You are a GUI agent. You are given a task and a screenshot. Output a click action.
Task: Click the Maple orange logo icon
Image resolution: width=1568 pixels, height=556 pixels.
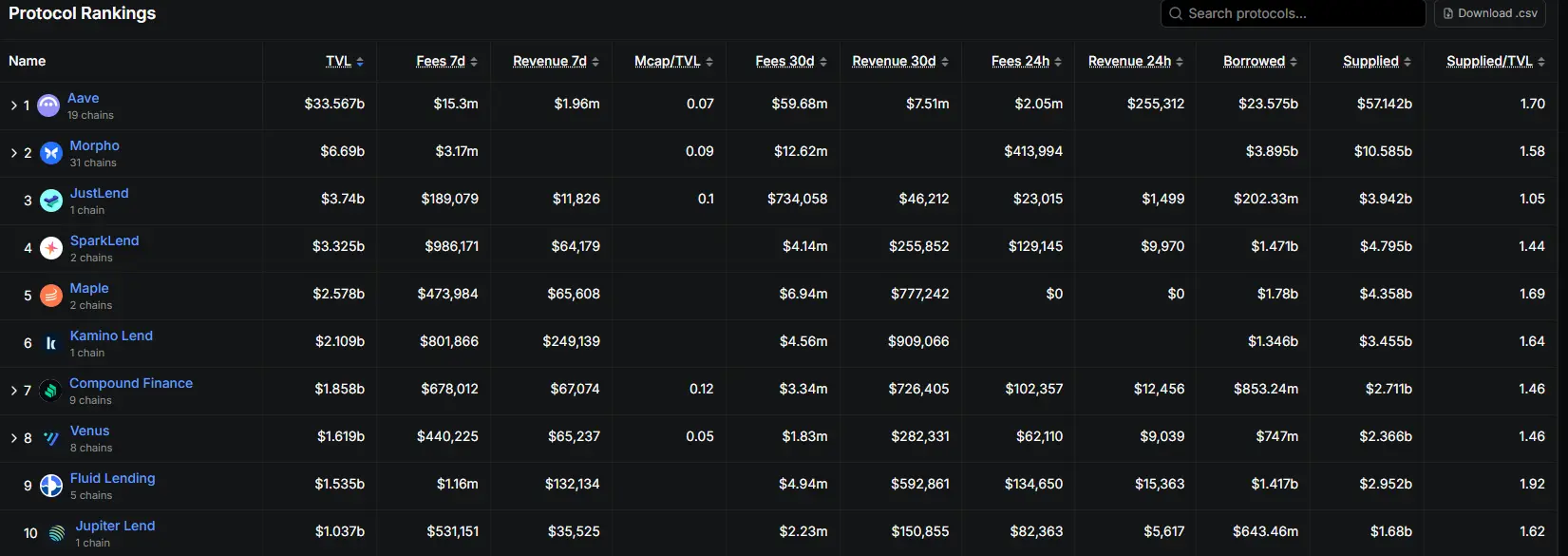(x=51, y=296)
